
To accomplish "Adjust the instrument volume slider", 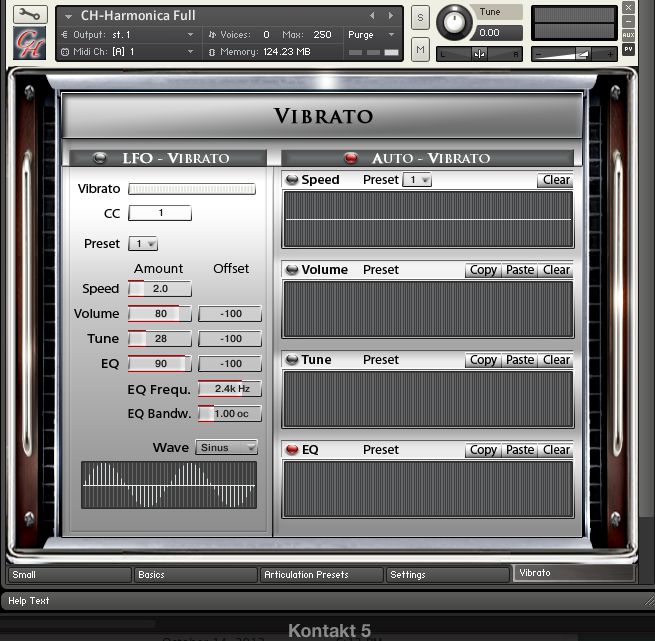I will click(574, 54).
